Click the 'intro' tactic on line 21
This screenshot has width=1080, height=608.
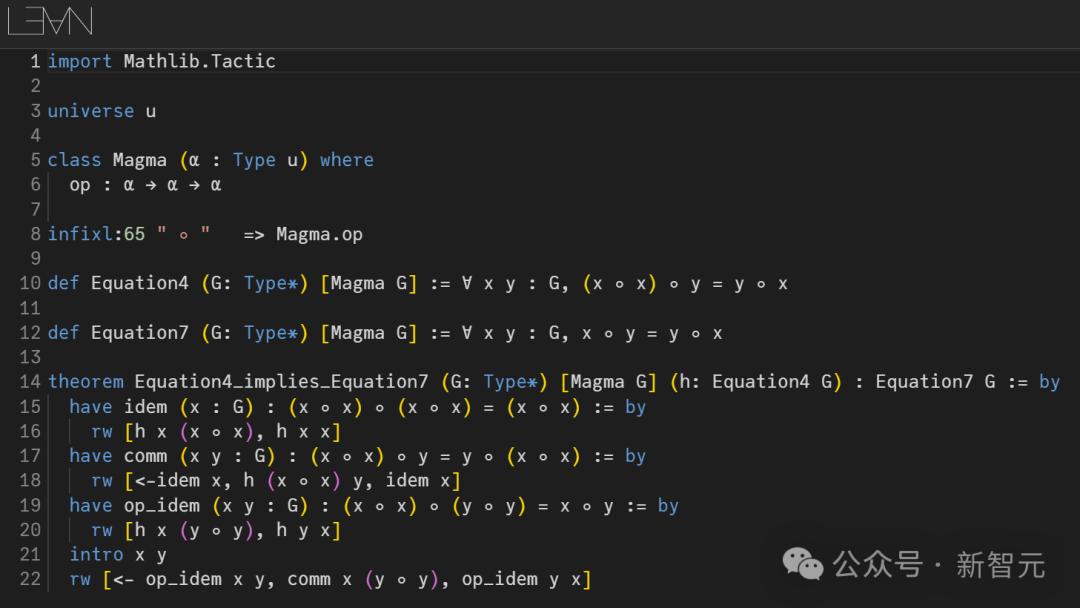(96, 554)
